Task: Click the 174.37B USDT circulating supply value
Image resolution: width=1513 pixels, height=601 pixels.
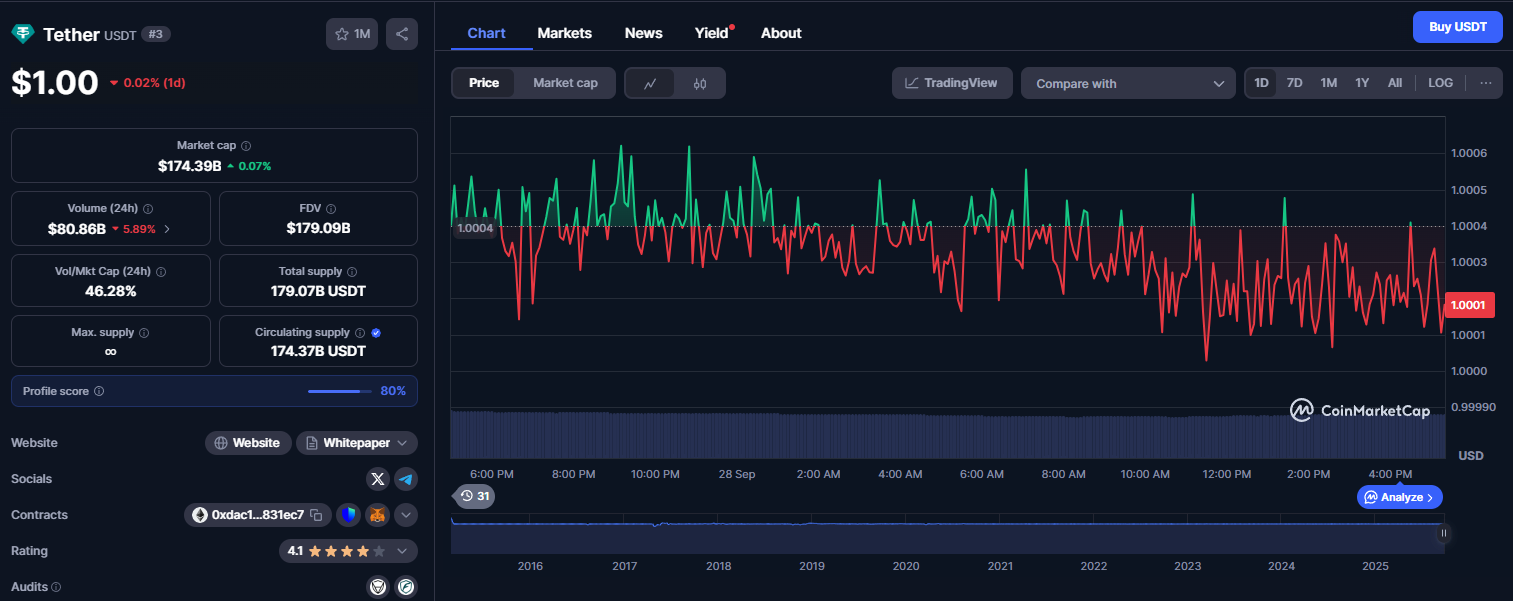Action: [x=318, y=351]
